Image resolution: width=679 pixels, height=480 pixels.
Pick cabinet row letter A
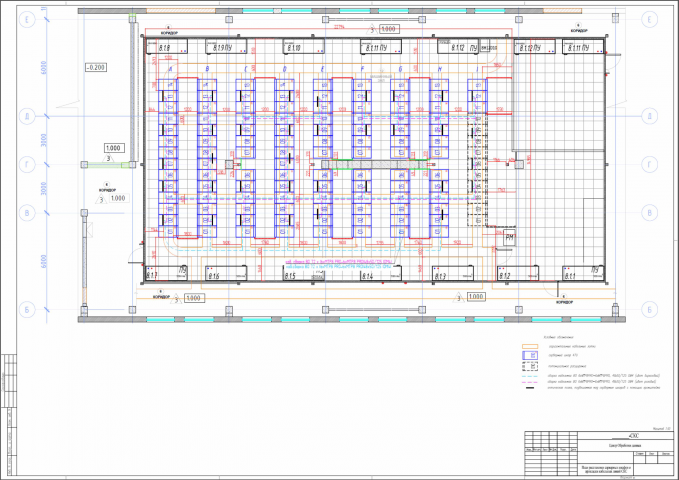click(171, 69)
